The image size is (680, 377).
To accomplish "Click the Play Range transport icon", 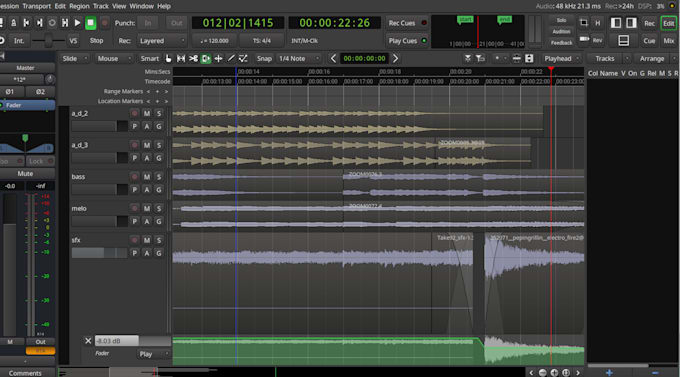I will tap(65, 23).
